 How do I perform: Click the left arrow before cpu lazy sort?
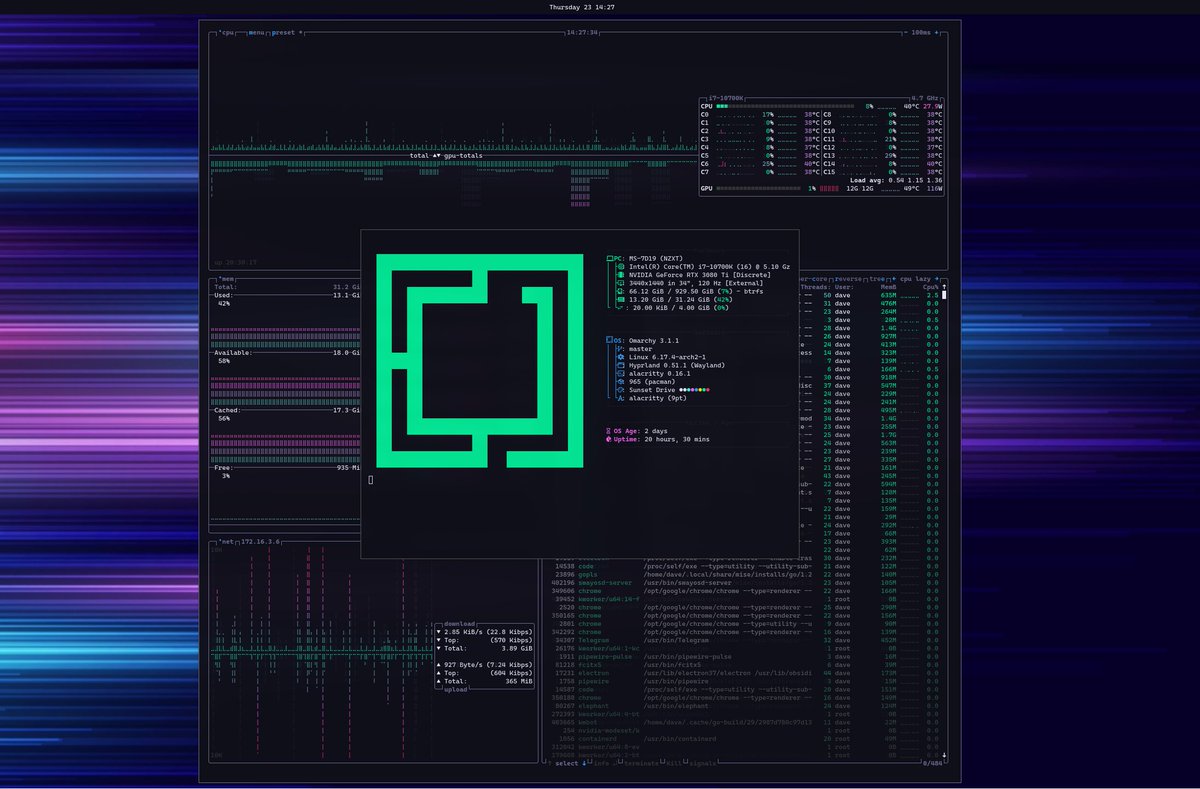click(893, 278)
